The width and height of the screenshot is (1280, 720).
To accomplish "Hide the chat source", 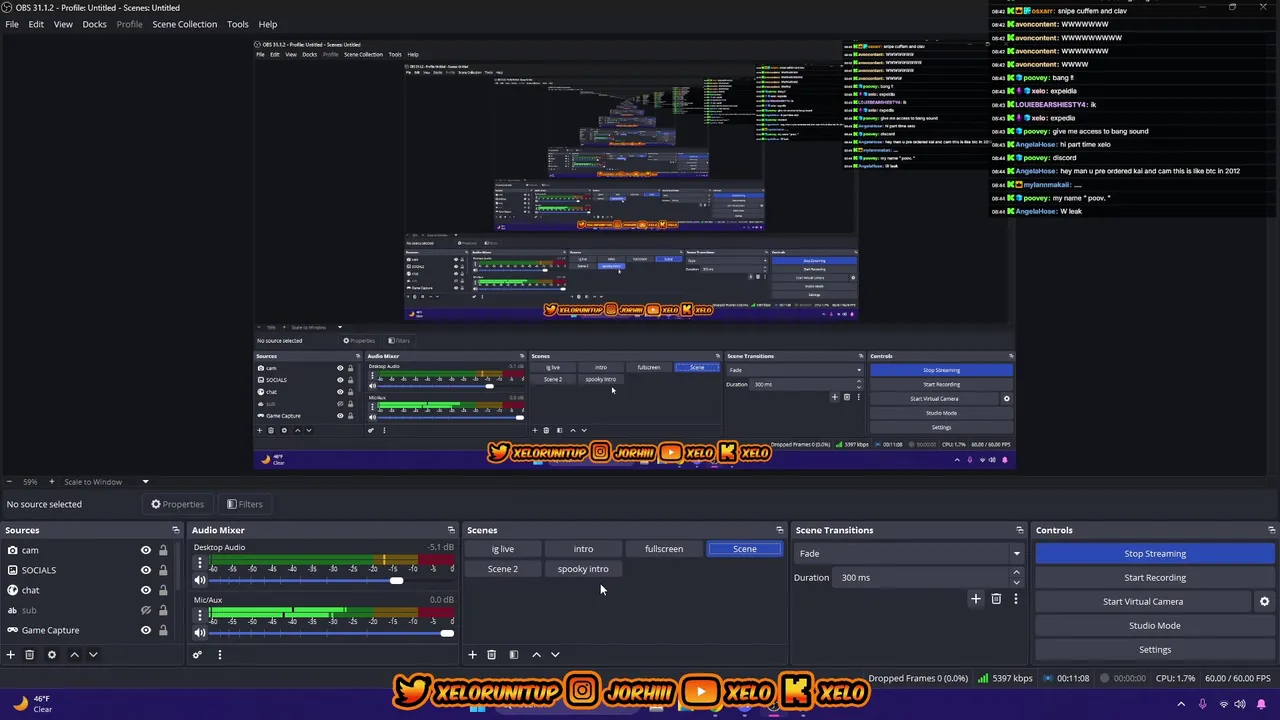I will [146, 590].
